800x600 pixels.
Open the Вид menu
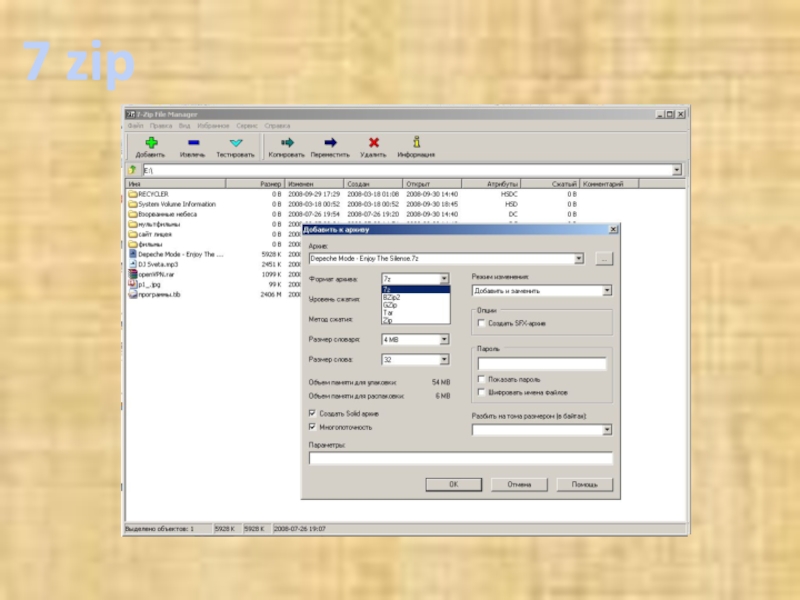[x=184, y=126]
